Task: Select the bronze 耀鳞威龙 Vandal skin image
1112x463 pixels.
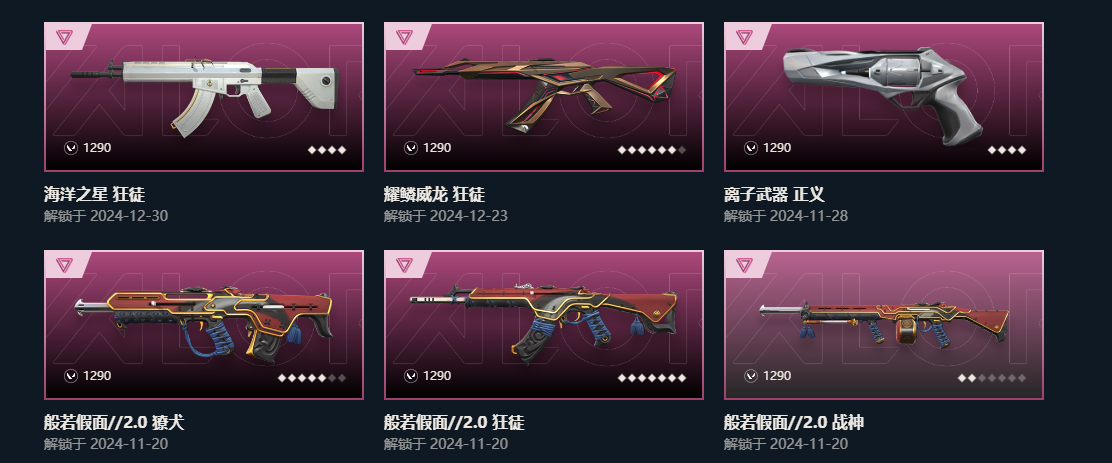Action: (544, 96)
